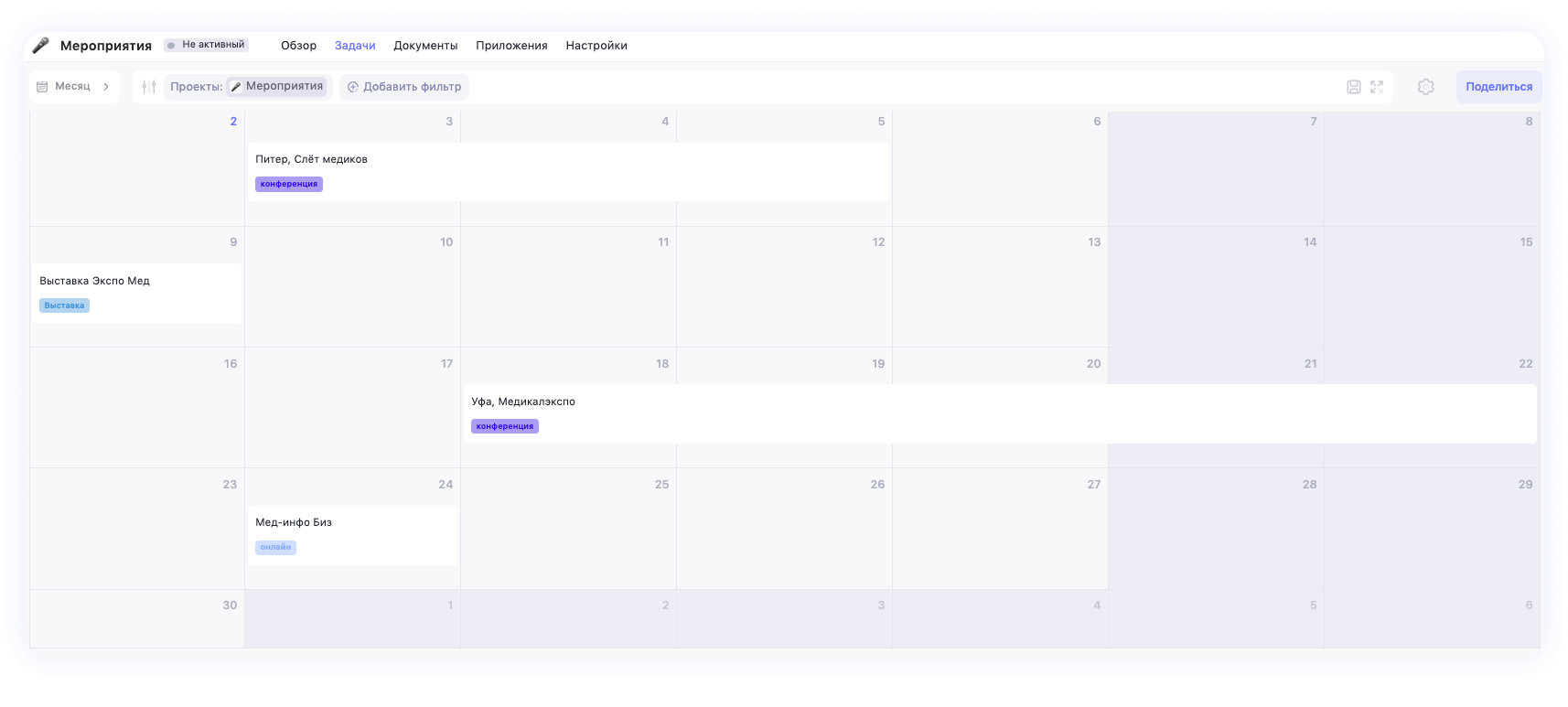
Task: Click the filter sliders icon
Action: 149,87
